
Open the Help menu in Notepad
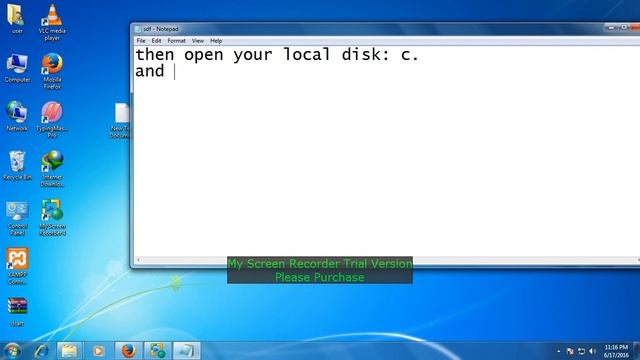click(x=216, y=41)
